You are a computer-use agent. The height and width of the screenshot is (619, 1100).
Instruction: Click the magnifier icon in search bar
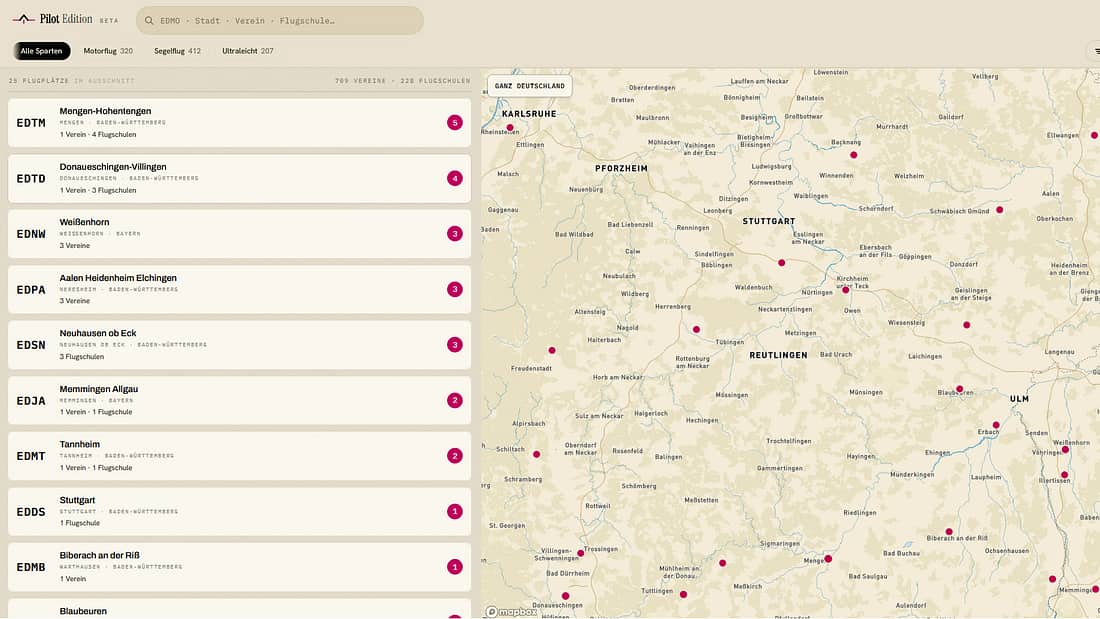(149, 21)
